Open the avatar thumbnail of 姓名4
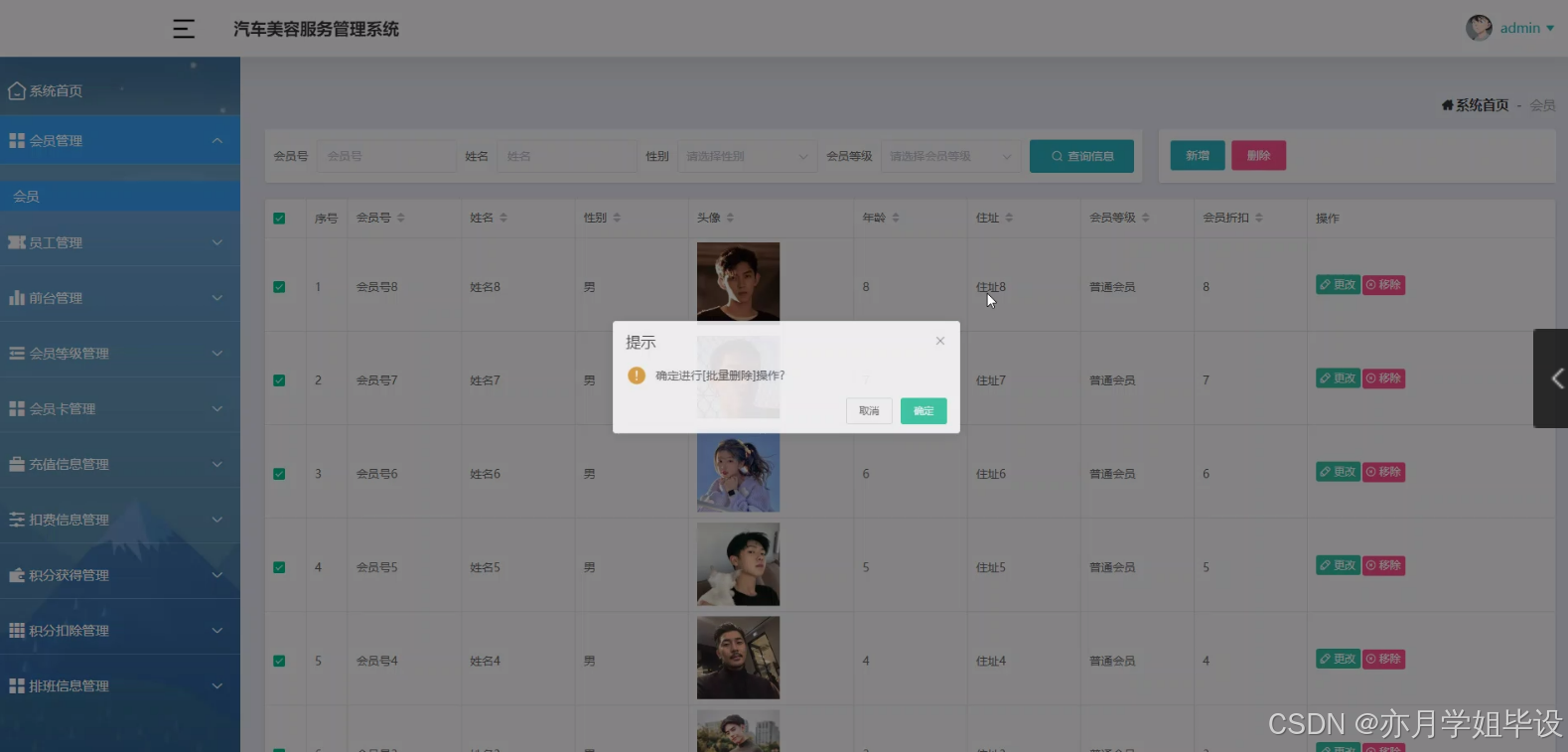This screenshot has width=1568, height=752. point(738,658)
